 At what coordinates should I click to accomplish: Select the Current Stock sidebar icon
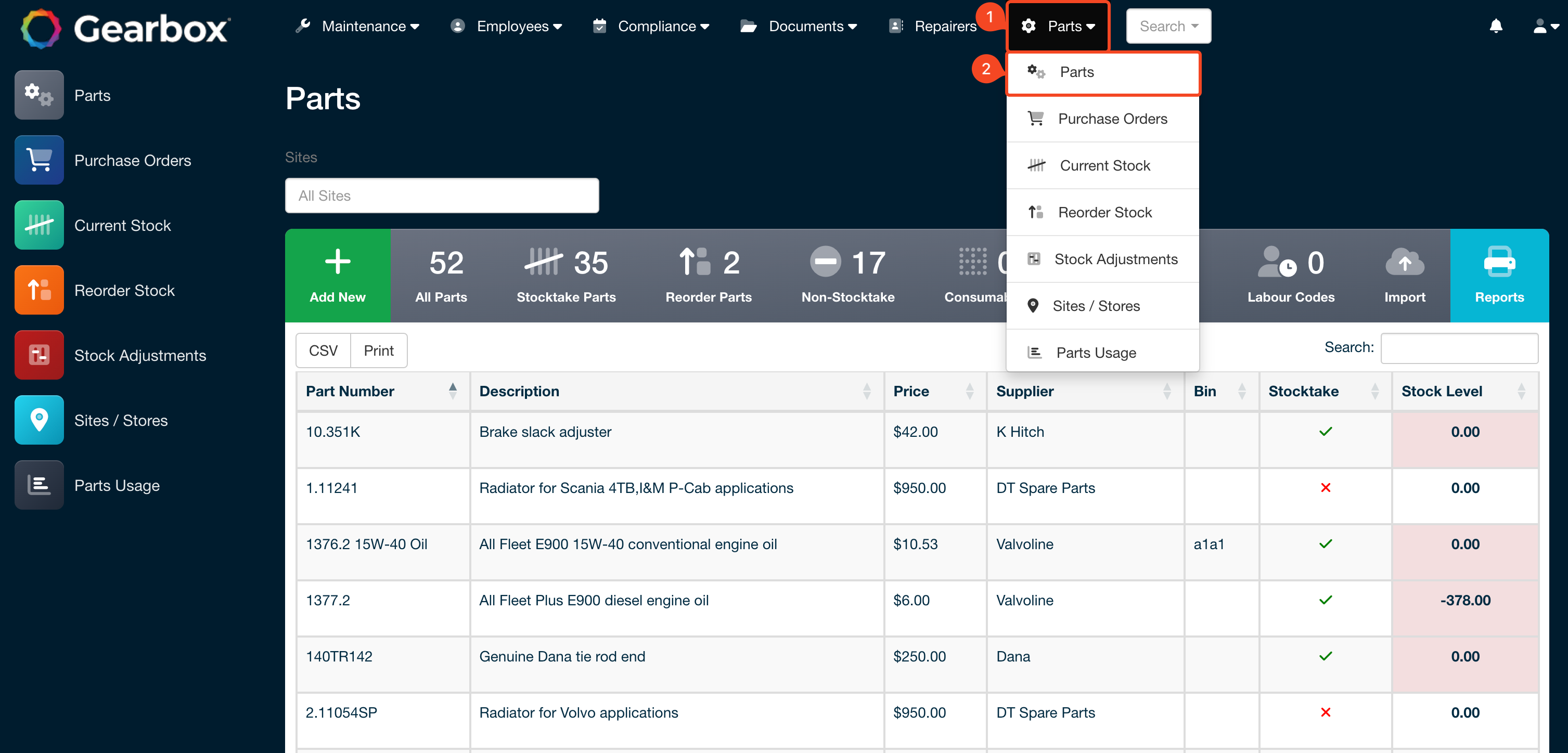click(39, 225)
